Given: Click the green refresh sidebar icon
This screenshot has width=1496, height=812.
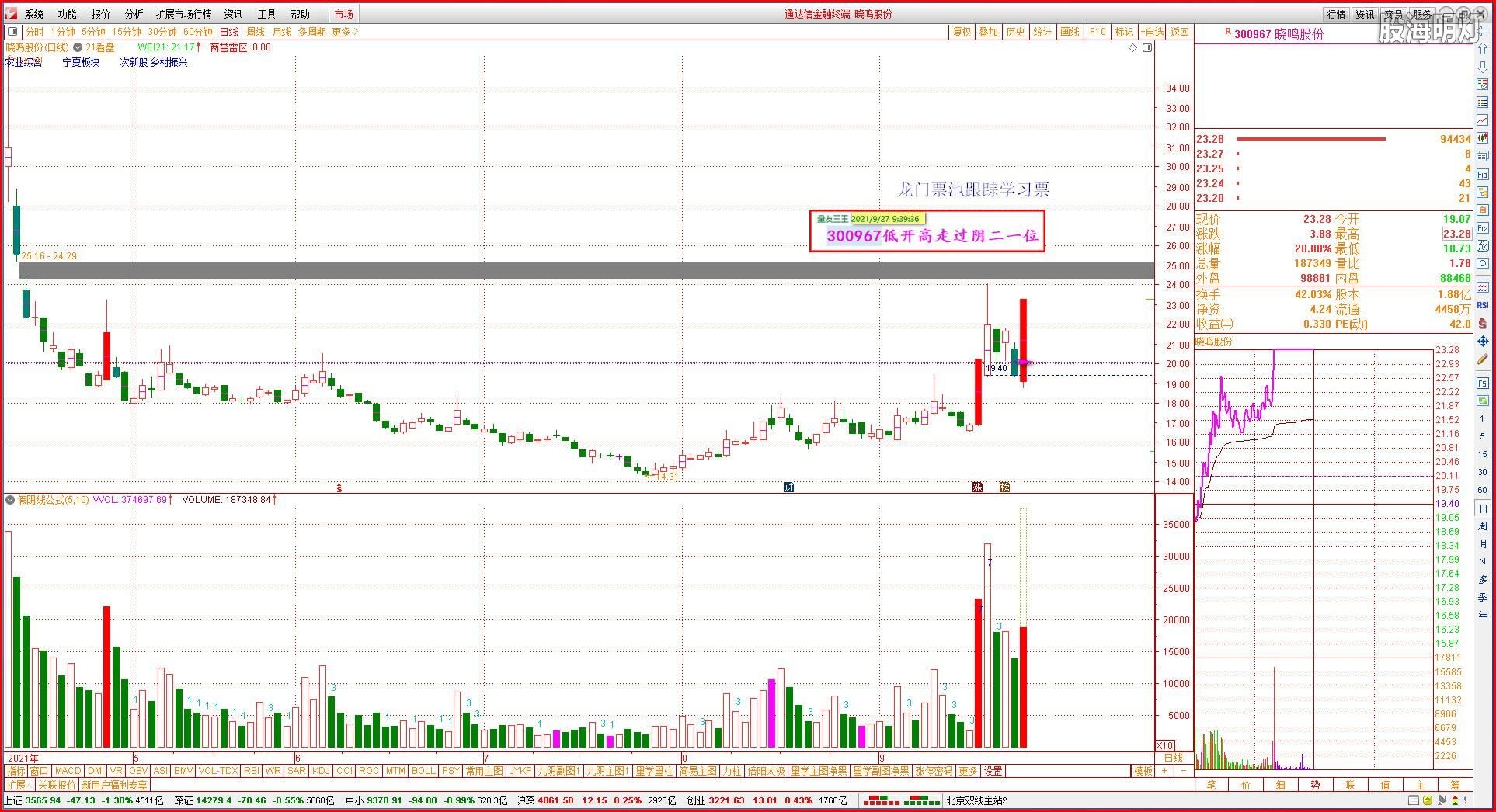Looking at the screenshot, I should [1483, 400].
